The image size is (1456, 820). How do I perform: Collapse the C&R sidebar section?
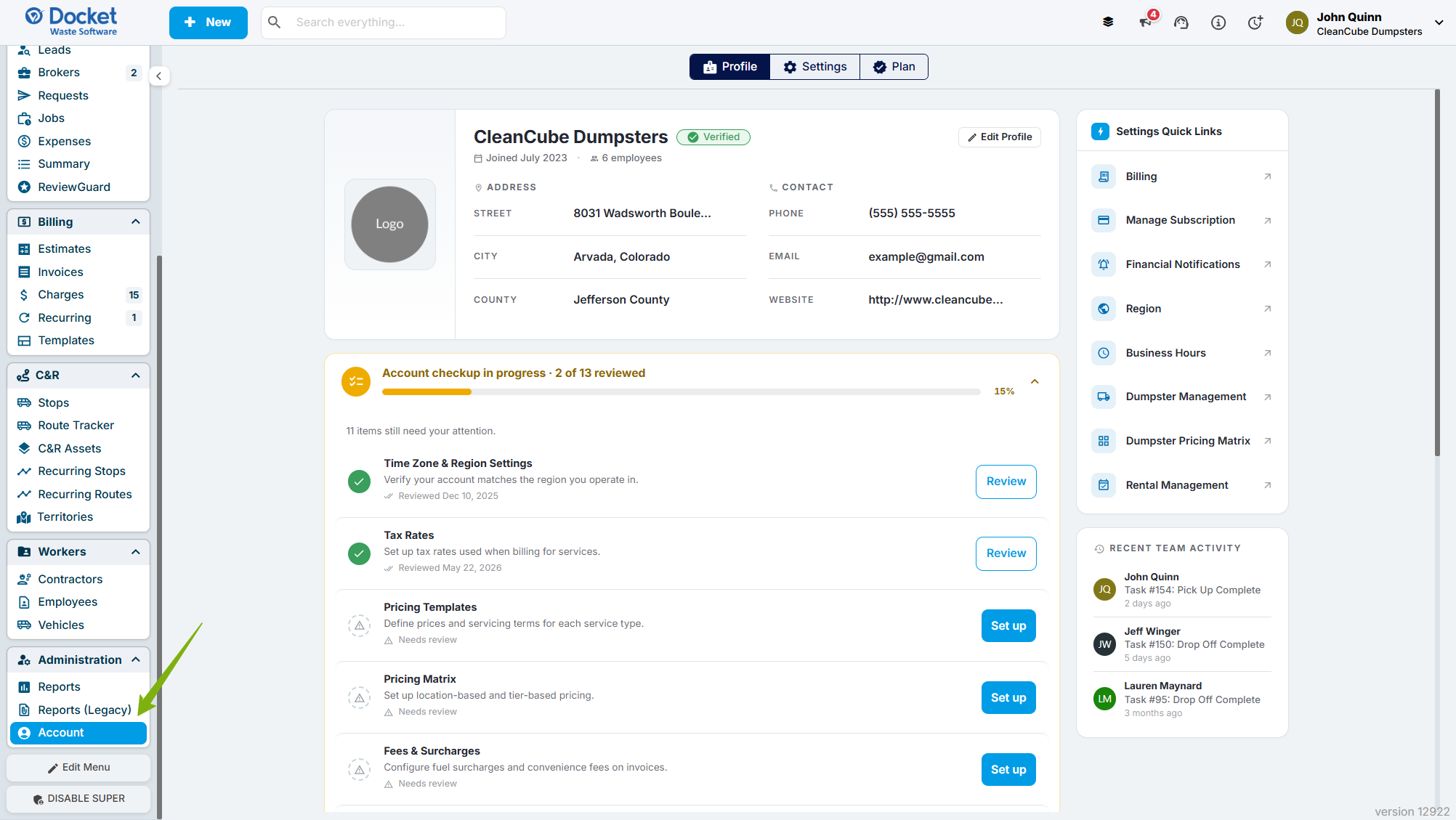(x=136, y=376)
